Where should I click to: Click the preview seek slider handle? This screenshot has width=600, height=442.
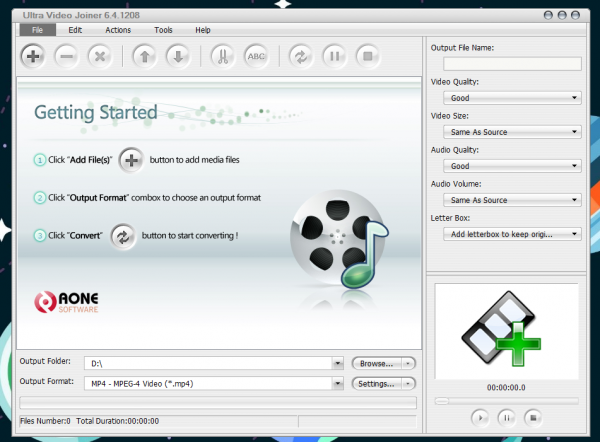point(442,401)
